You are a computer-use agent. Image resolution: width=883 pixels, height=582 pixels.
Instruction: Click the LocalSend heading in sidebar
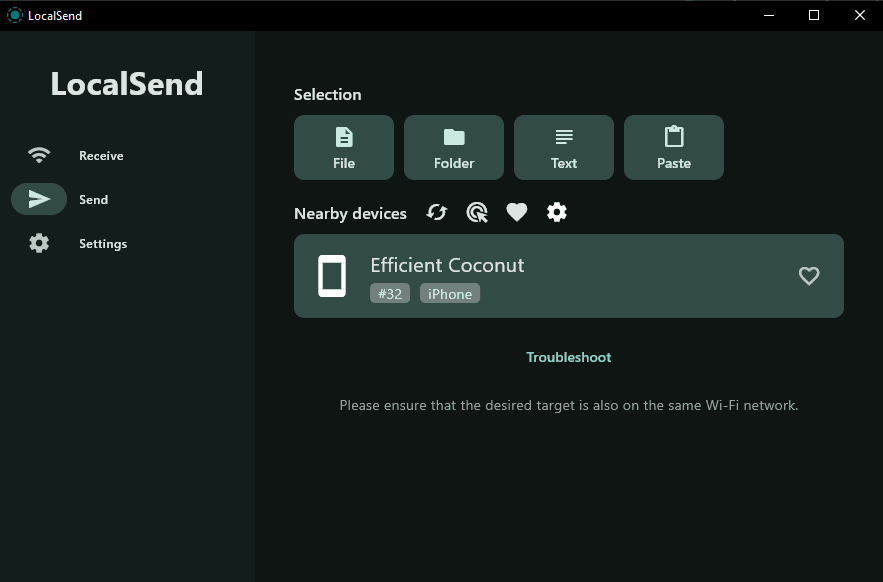point(127,84)
